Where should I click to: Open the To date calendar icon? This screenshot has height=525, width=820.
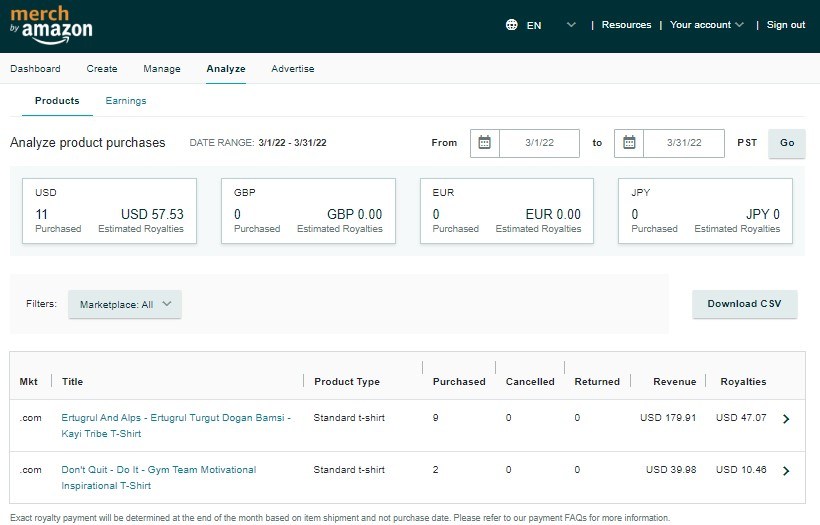tap(629, 143)
